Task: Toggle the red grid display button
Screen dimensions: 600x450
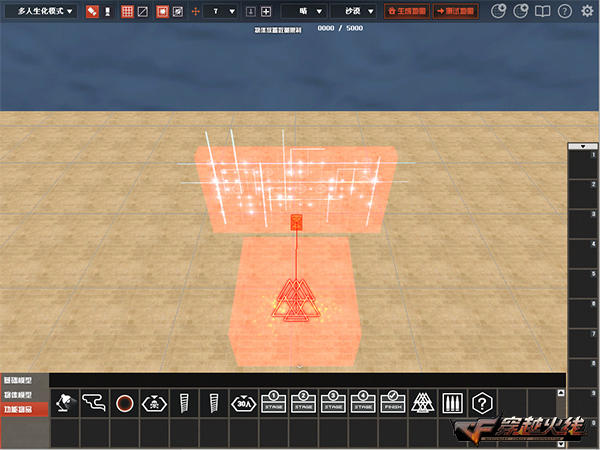Action: coord(127,11)
